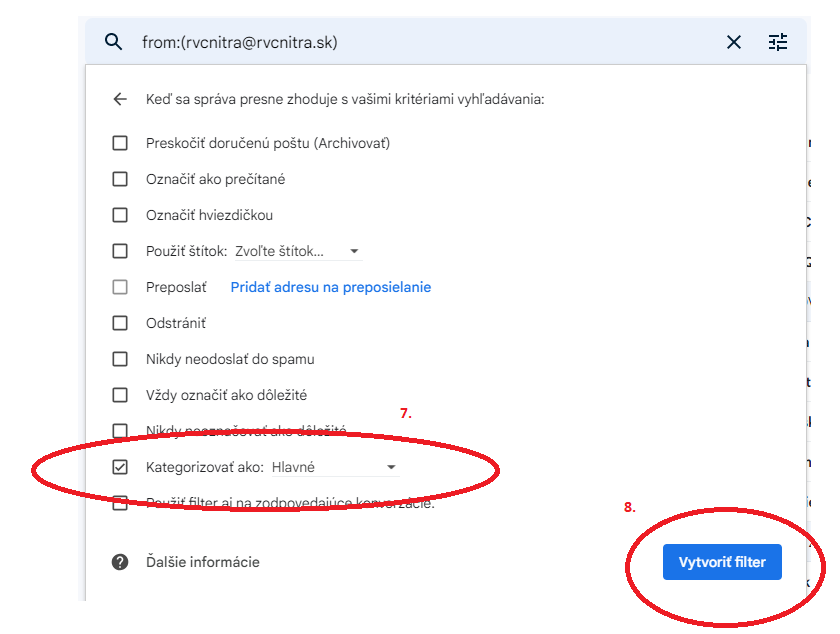Open Ďalšie informácie help link
The height and width of the screenshot is (634, 840).
pyautogui.click(x=202, y=562)
